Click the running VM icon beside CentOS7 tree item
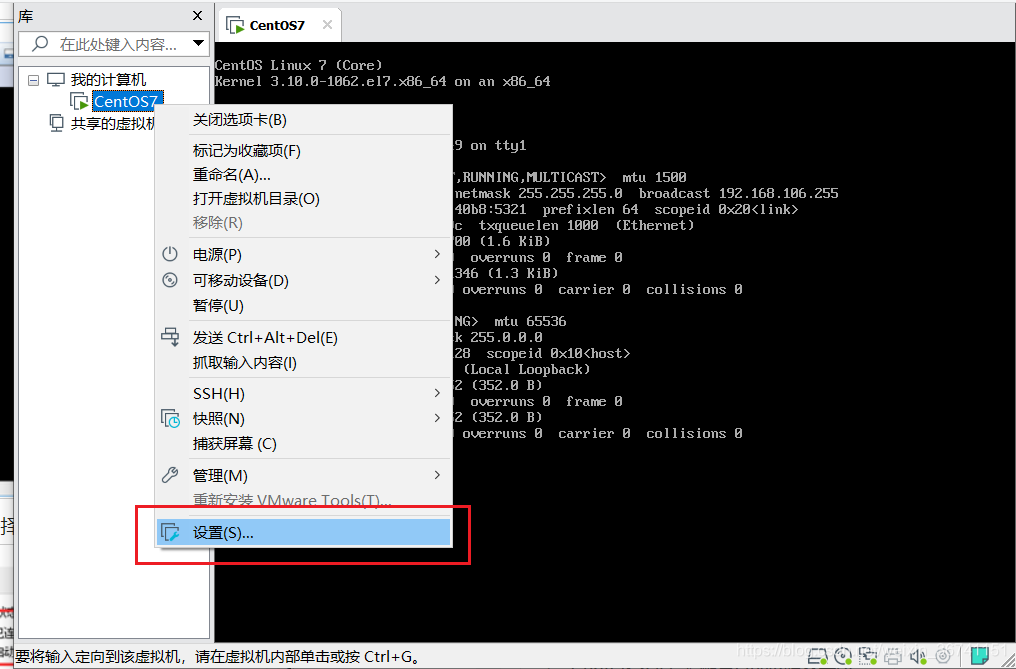1016x669 pixels. tap(79, 102)
